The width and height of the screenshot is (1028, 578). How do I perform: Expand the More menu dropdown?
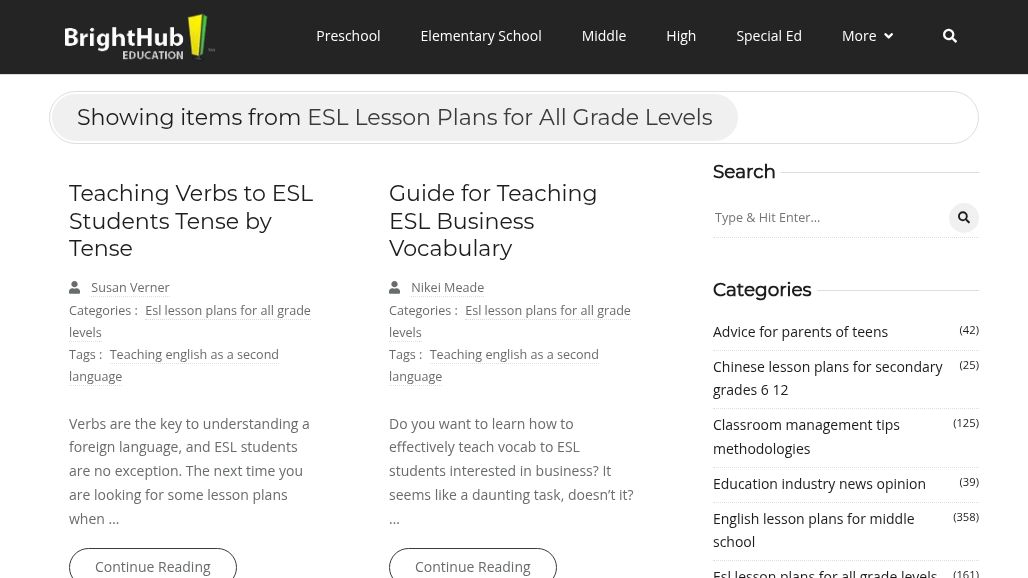pos(866,36)
